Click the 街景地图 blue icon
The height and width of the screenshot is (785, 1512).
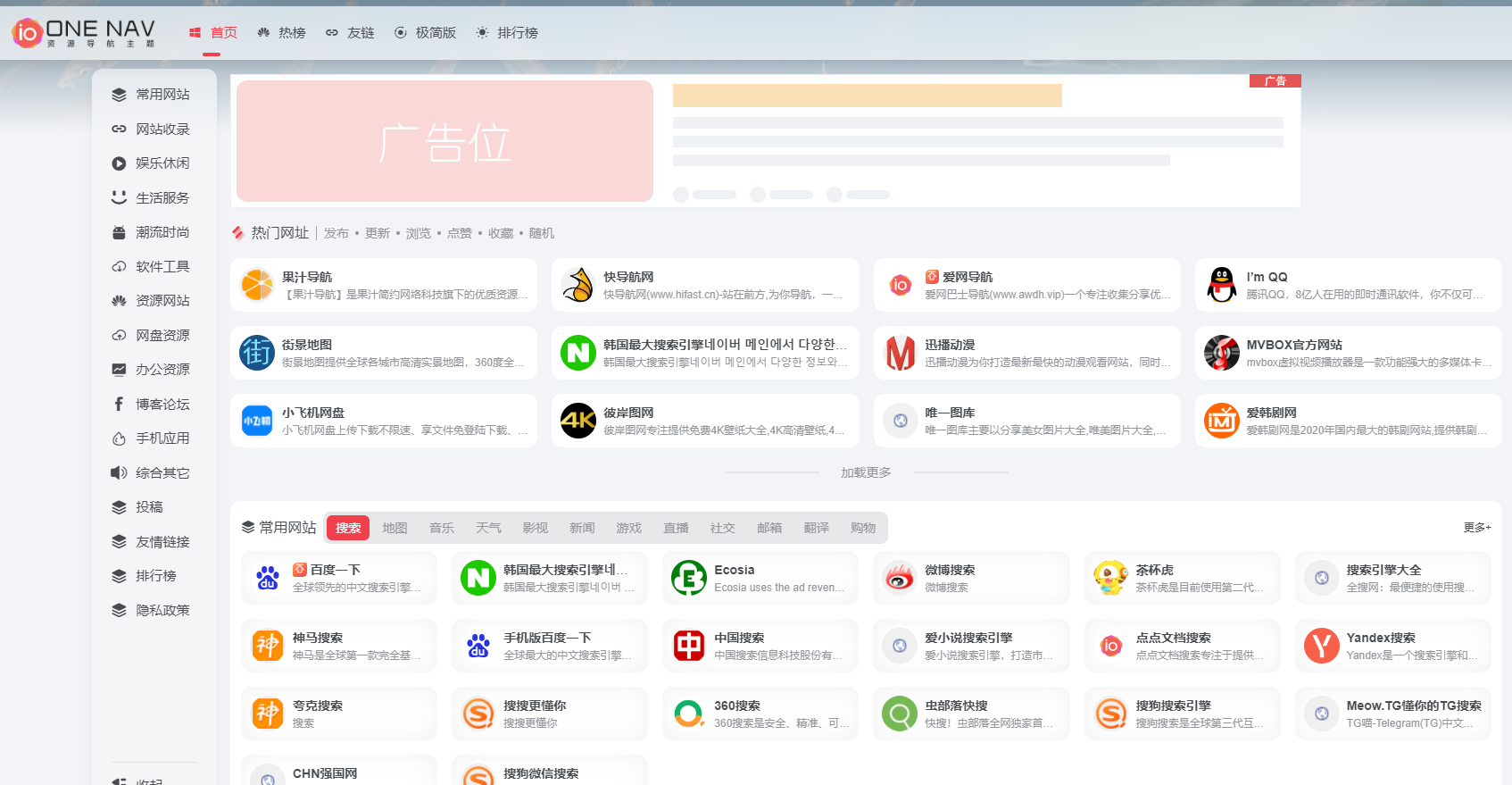coord(257,353)
